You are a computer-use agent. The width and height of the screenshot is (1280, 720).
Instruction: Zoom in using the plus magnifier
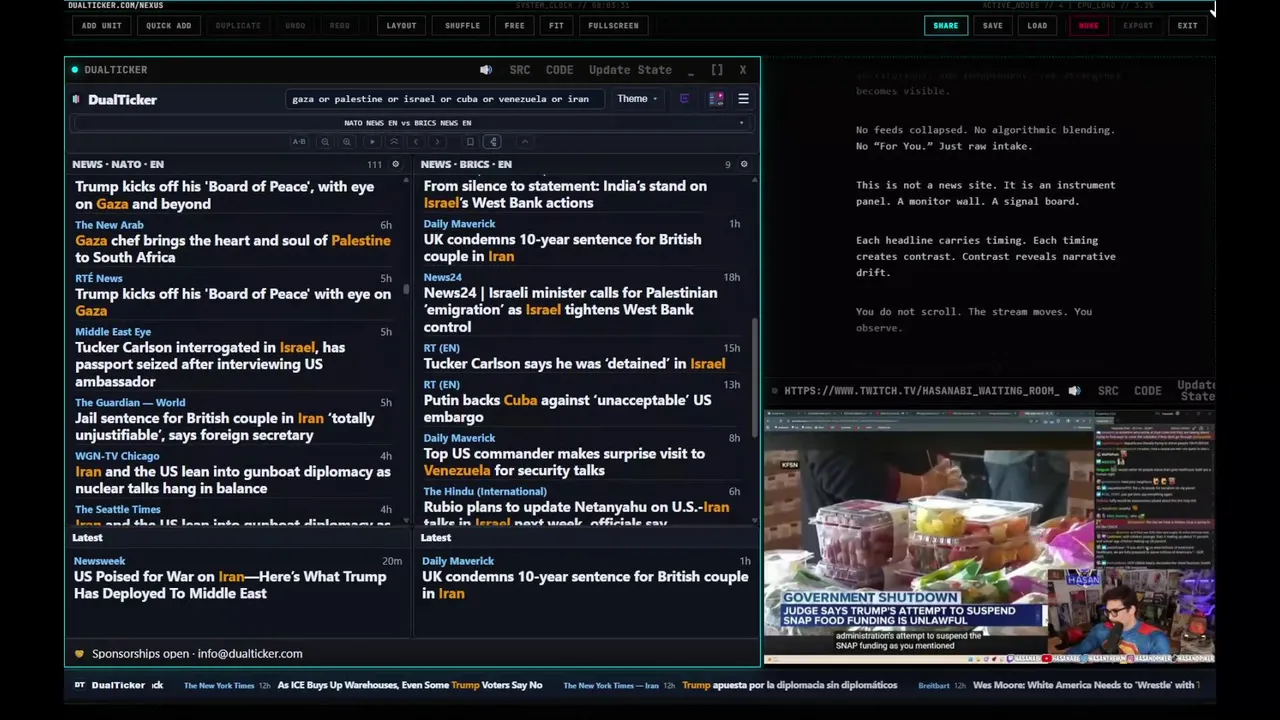pos(347,142)
